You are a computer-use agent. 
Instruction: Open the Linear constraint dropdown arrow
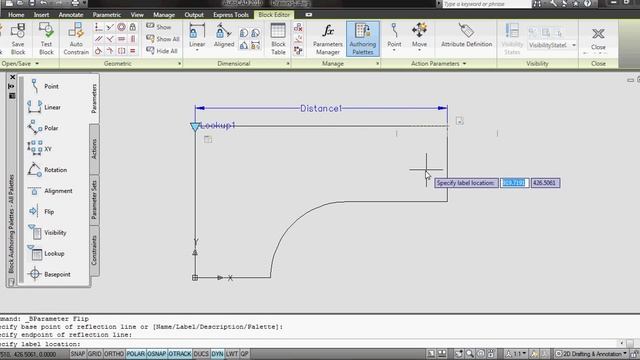(197, 50)
